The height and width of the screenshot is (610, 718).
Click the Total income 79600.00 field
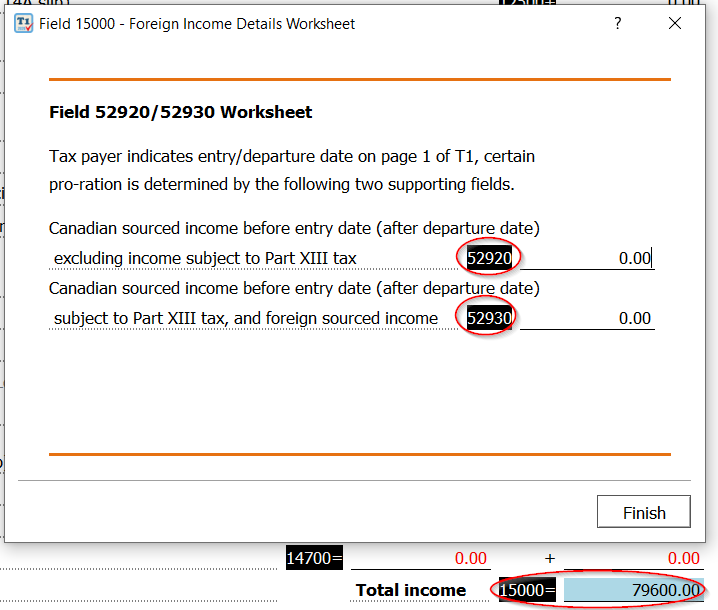(634, 590)
